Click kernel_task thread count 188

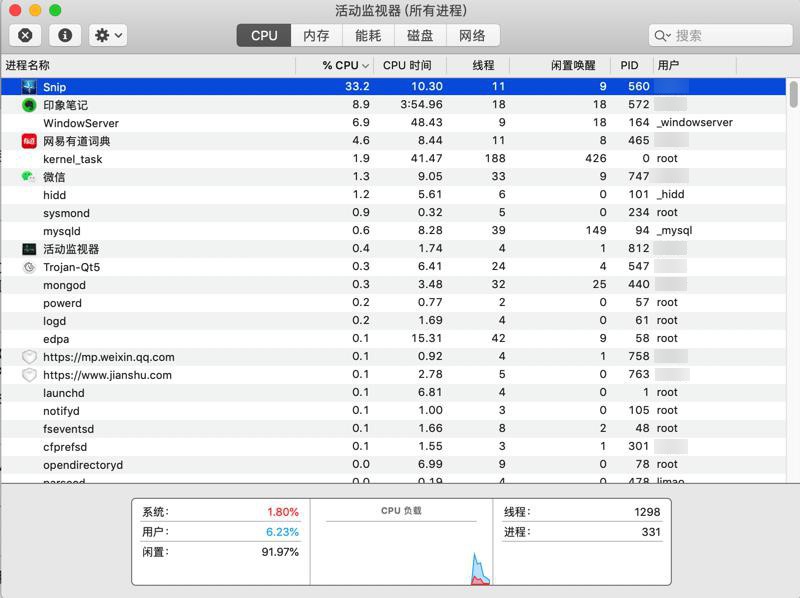point(495,158)
